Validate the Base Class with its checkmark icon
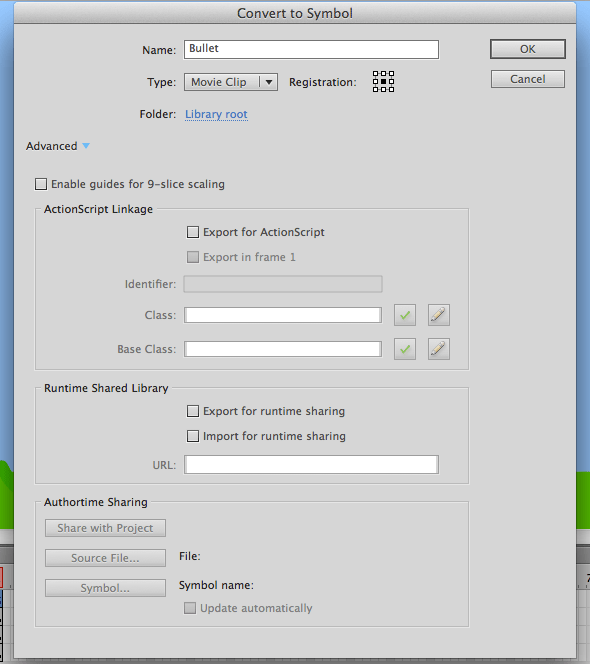 pyautogui.click(x=404, y=349)
